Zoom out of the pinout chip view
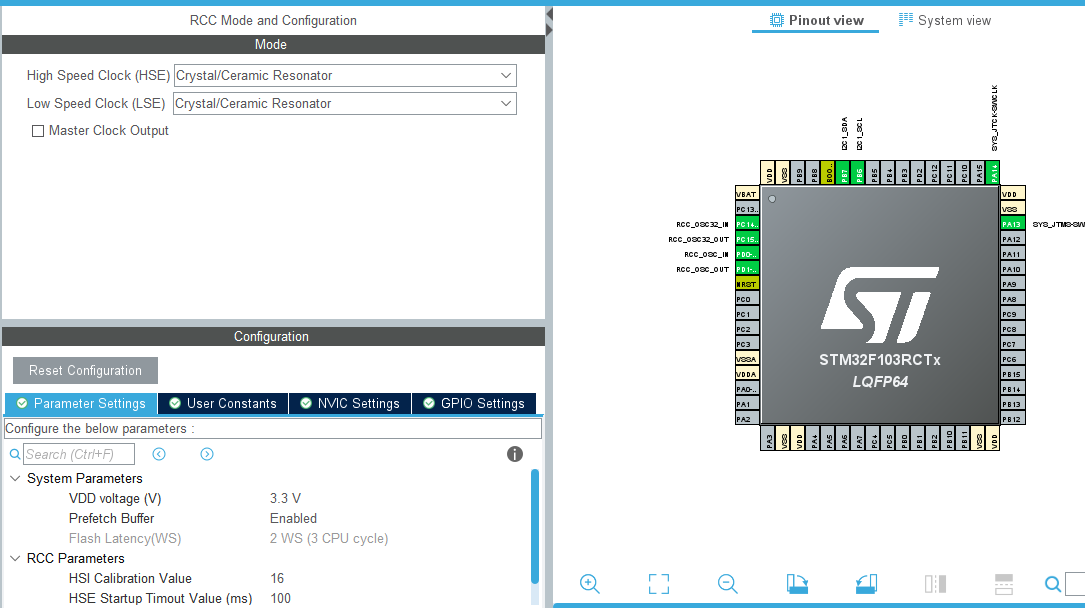Image resolution: width=1085 pixels, height=608 pixels. coord(727,584)
